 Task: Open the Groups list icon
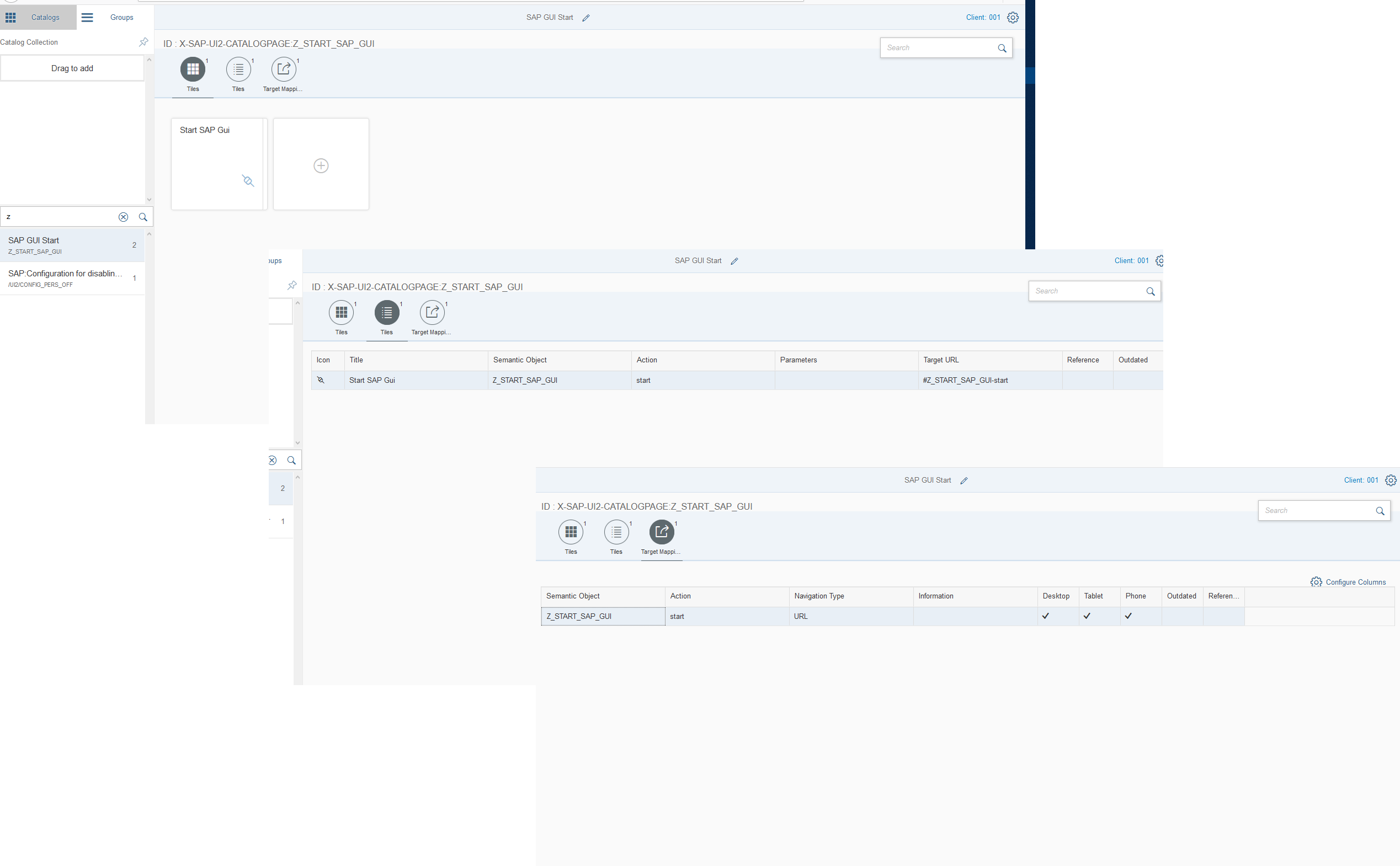[87, 17]
